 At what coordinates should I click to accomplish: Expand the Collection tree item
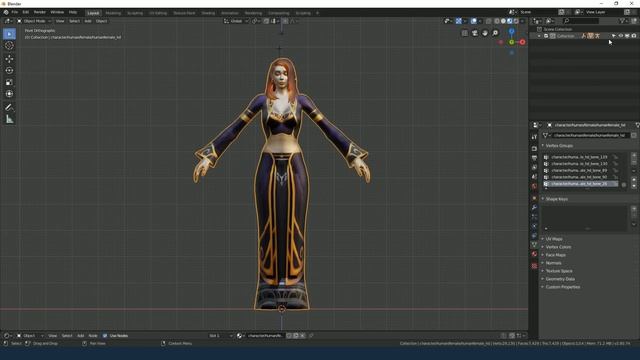pyautogui.click(x=539, y=36)
